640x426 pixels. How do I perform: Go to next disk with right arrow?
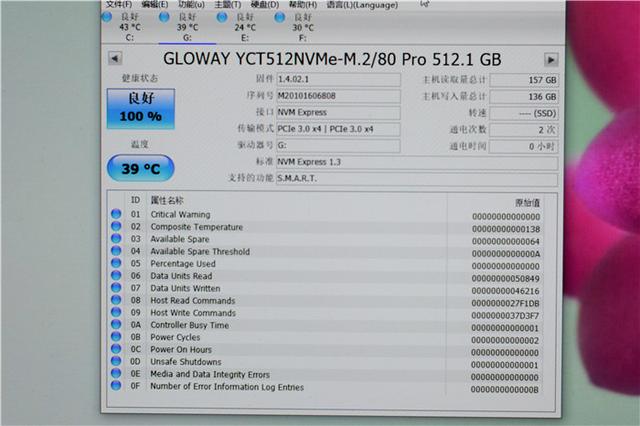click(x=551, y=60)
